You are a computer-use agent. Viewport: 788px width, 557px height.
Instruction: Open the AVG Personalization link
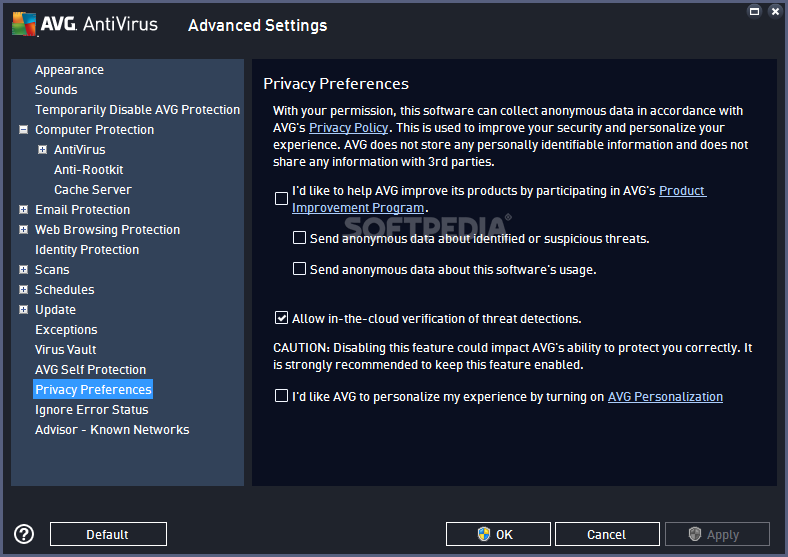pos(665,397)
